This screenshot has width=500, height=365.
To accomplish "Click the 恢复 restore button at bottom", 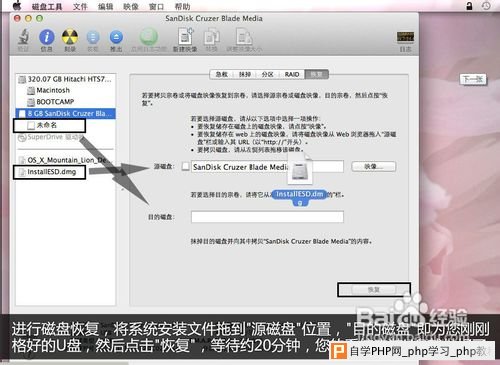I will (374, 290).
